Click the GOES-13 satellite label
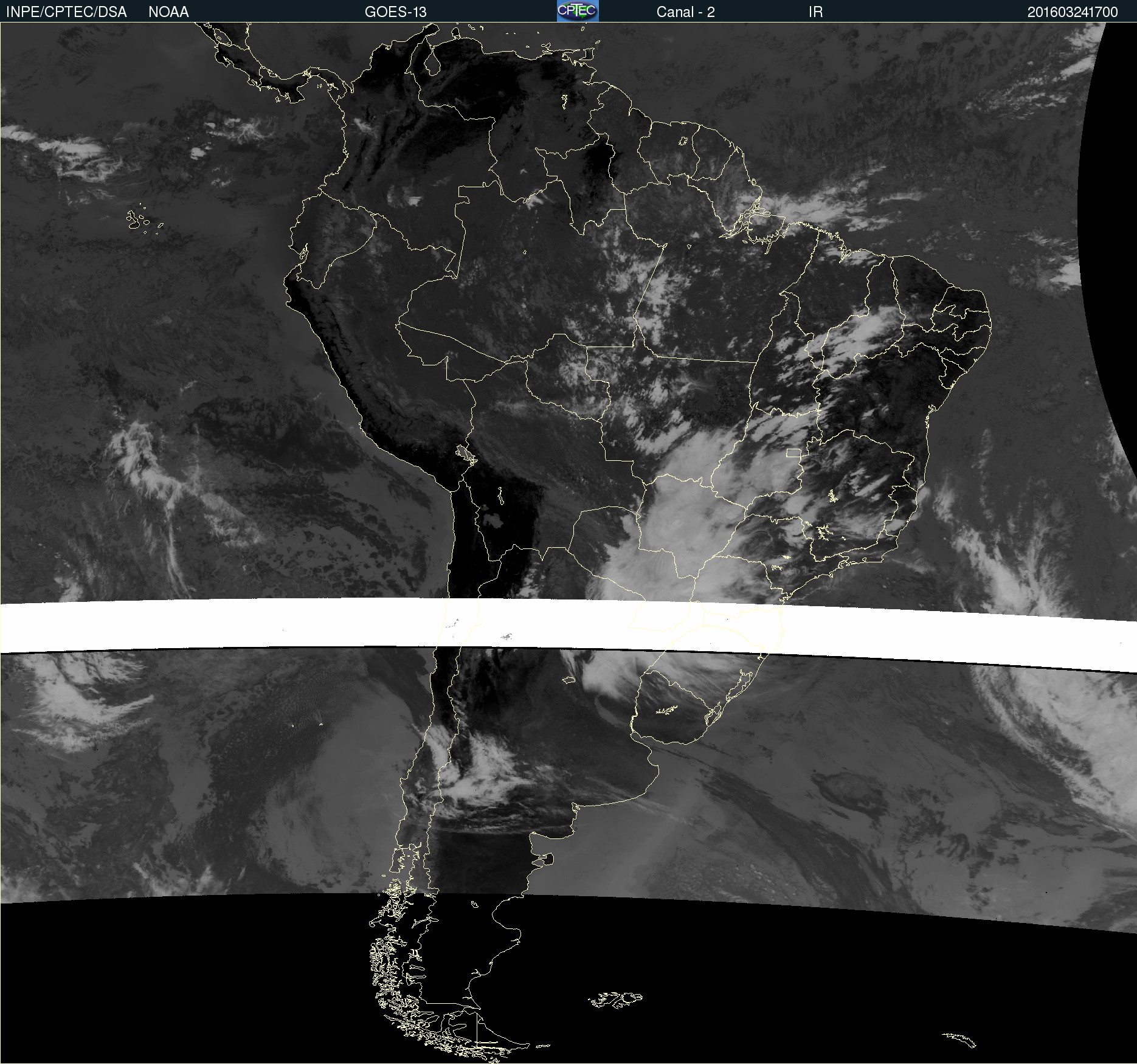 click(x=396, y=12)
